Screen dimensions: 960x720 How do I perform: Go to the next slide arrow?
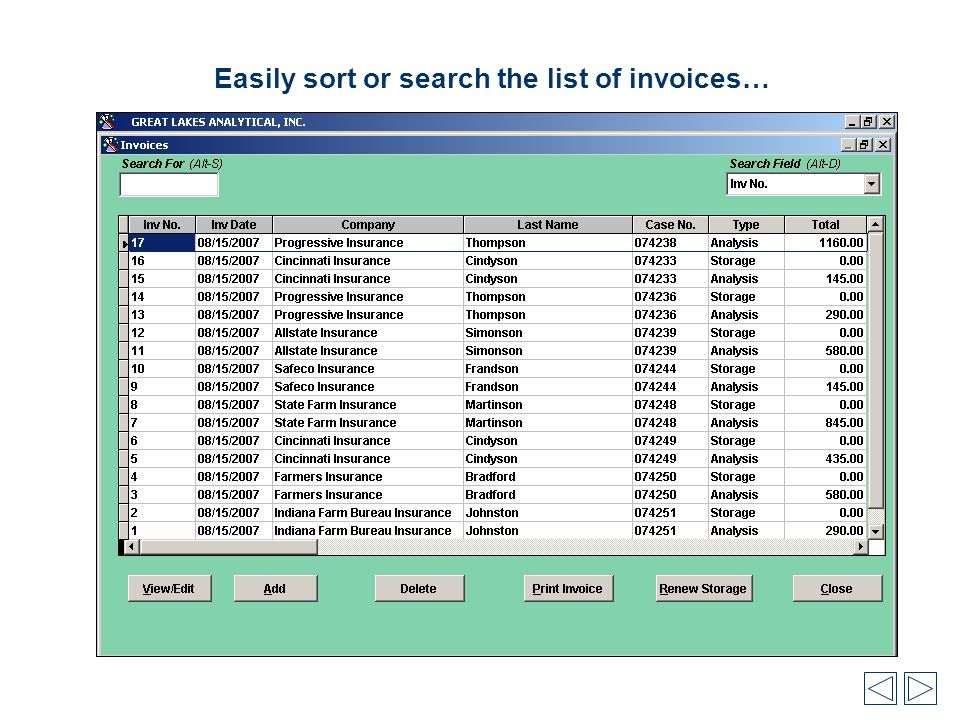pos(920,688)
